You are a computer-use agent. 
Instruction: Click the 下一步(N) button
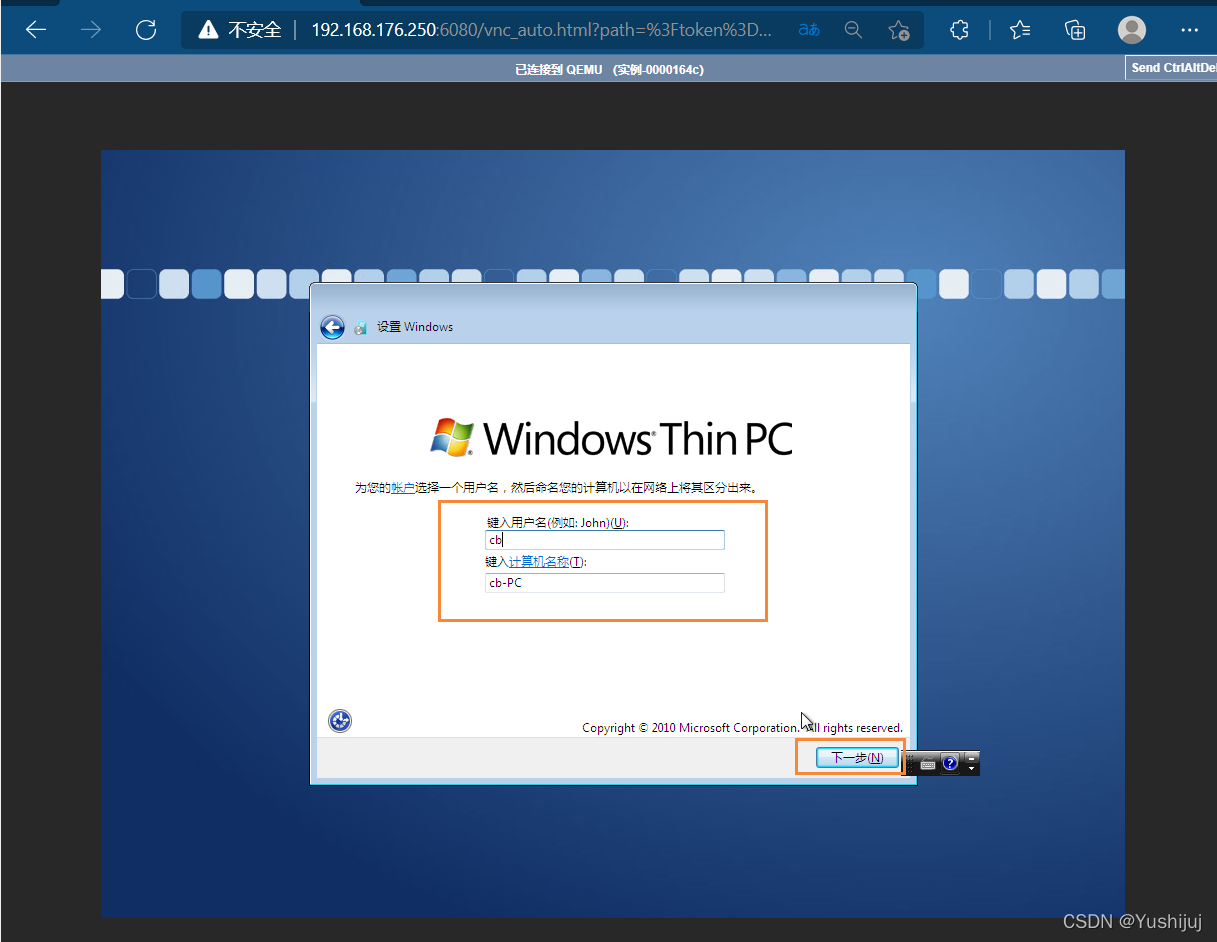(857, 758)
